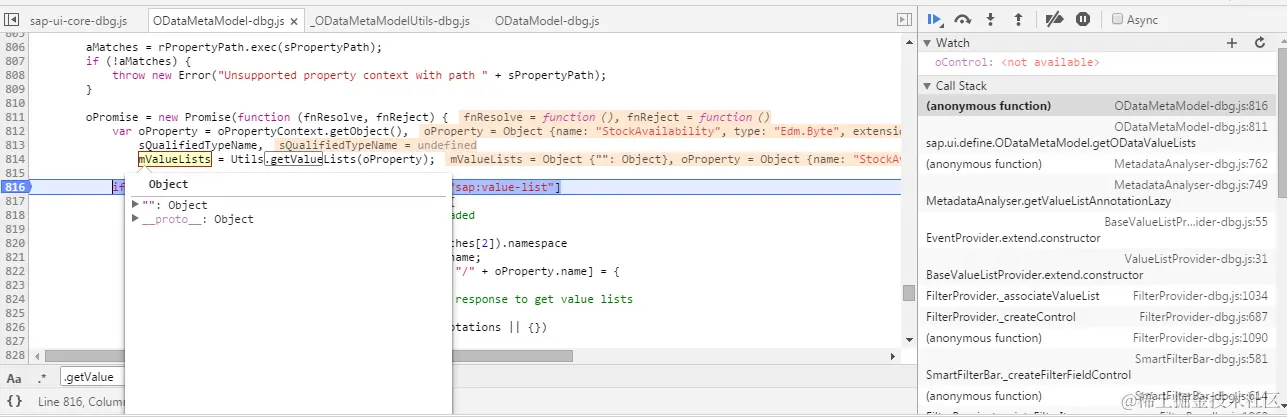This screenshot has width=1287, height=417.
Task: Open the _ODataMetaModelUtils-dbg.js tab
Action: [389, 20]
